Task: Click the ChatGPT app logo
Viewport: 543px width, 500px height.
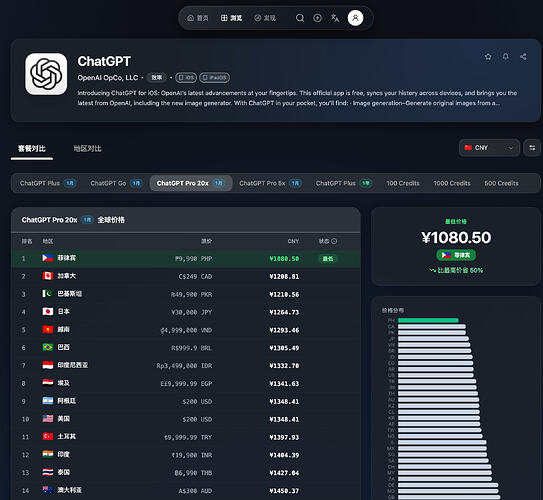Action: [x=46, y=74]
